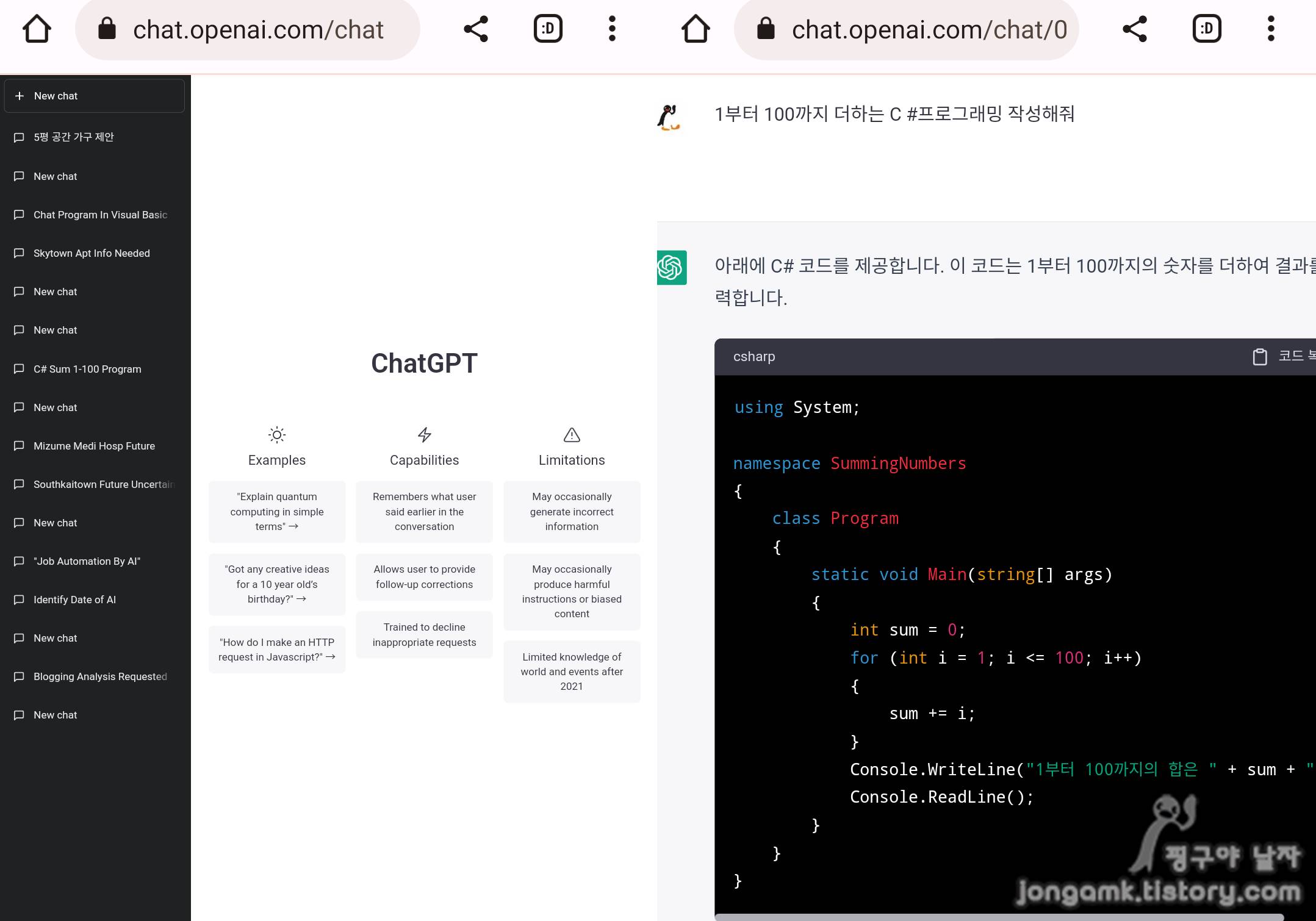1316x921 pixels.
Task: Click "Explain quantum computing" example prompt
Action: click(277, 512)
